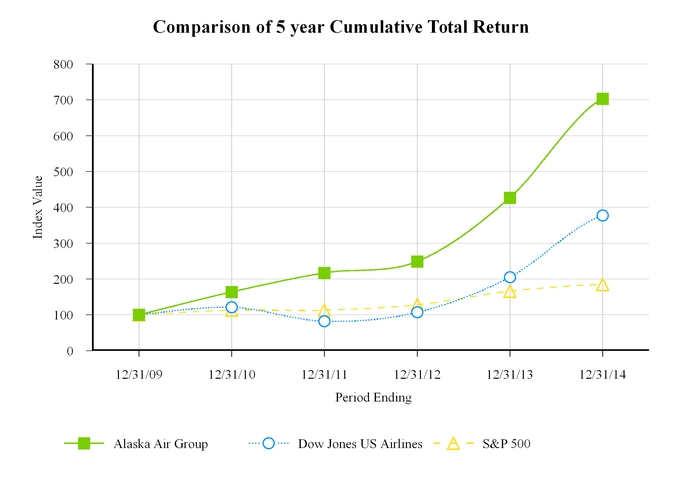Select the Period Ending axis title

coord(372,397)
